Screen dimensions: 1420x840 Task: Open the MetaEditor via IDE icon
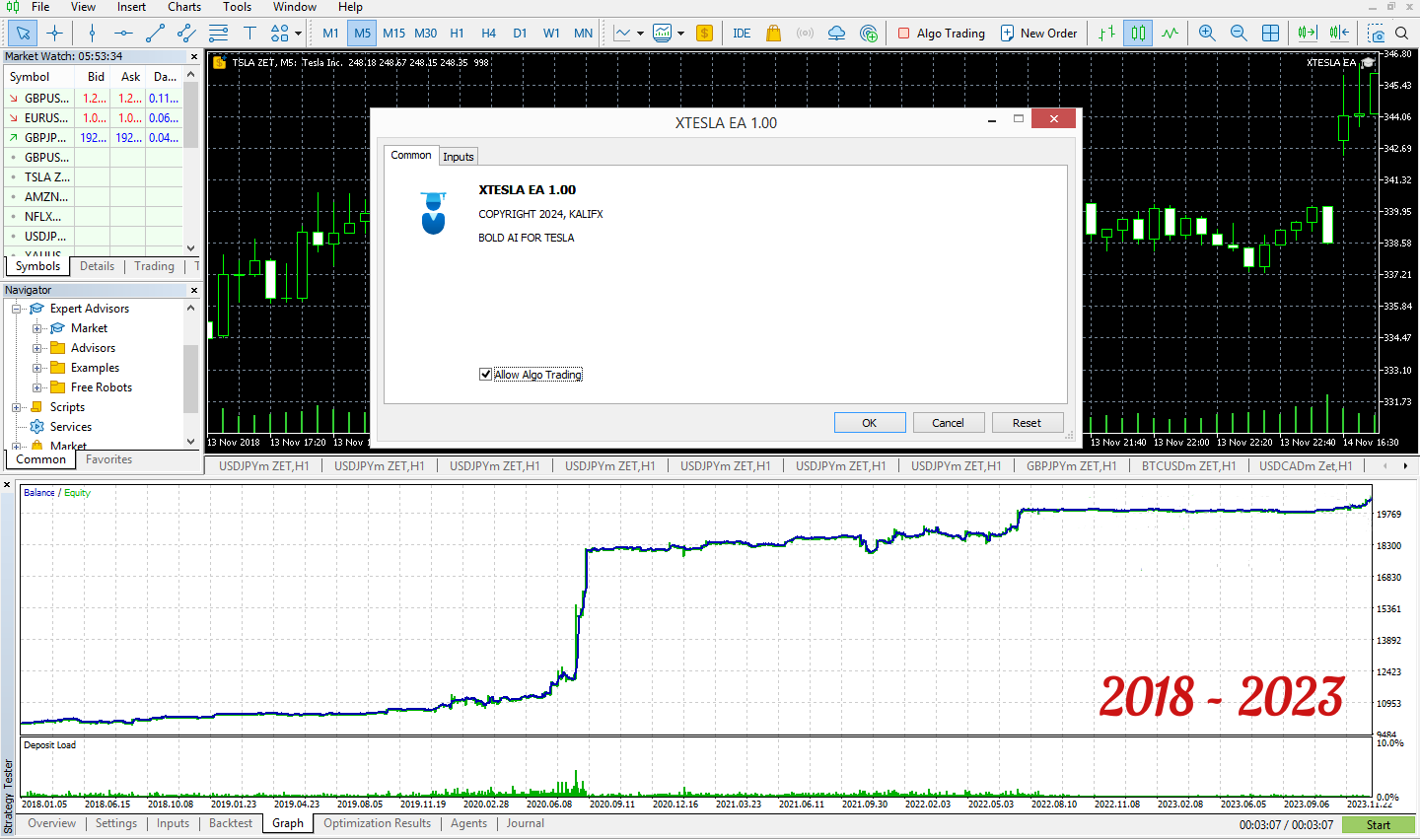pyautogui.click(x=742, y=33)
